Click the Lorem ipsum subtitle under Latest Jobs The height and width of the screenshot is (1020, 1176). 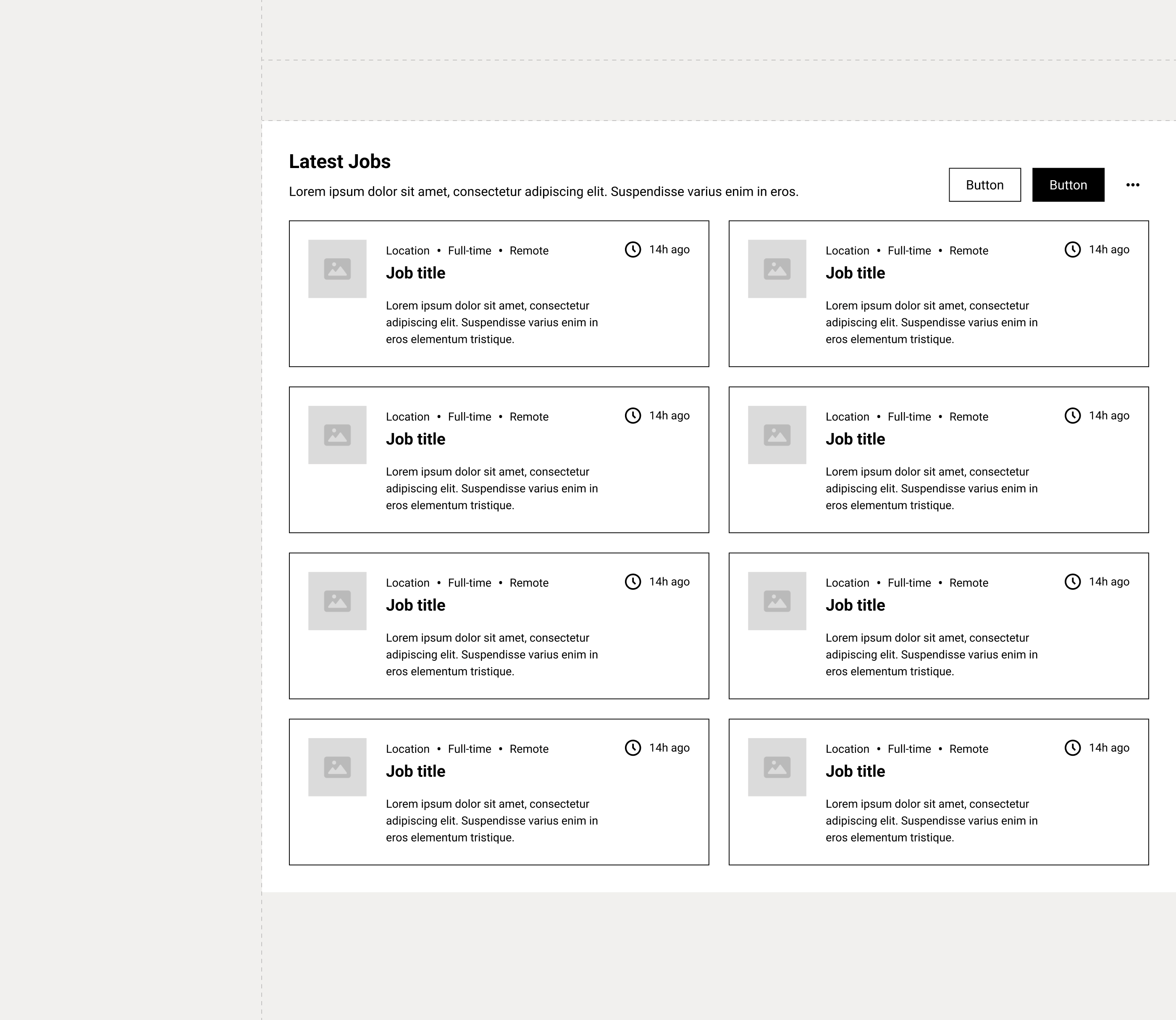pyautogui.click(x=544, y=192)
